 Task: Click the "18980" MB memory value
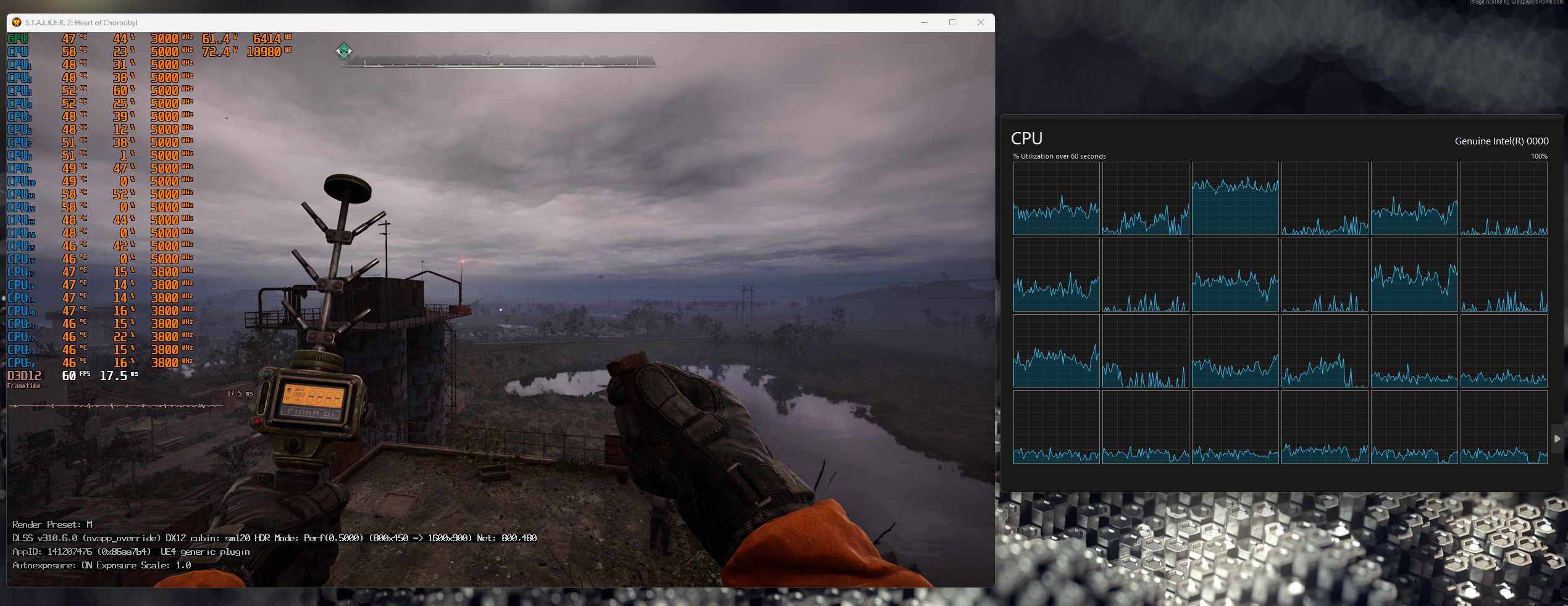[x=264, y=52]
